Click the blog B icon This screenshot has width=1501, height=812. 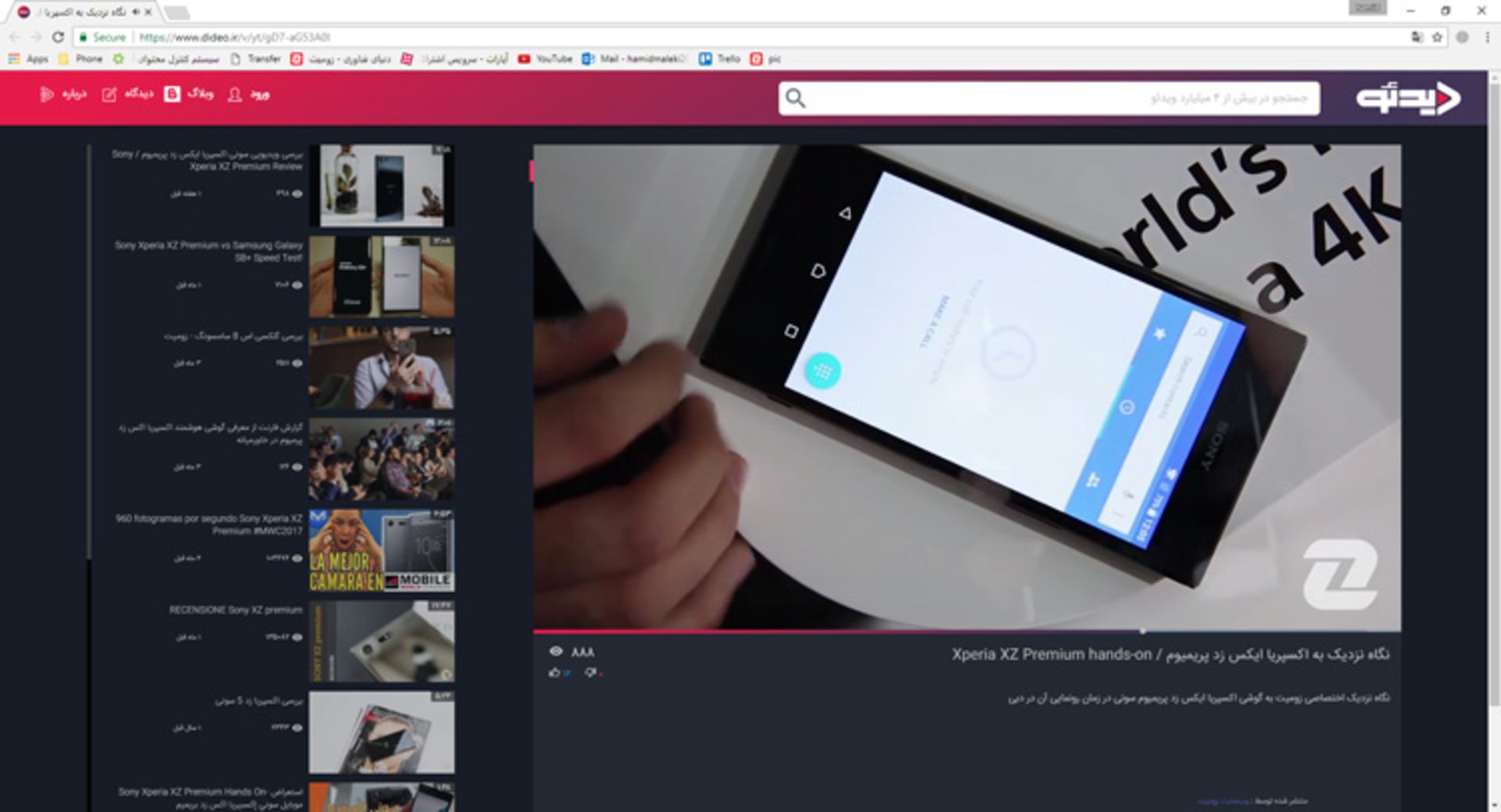(172, 95)
